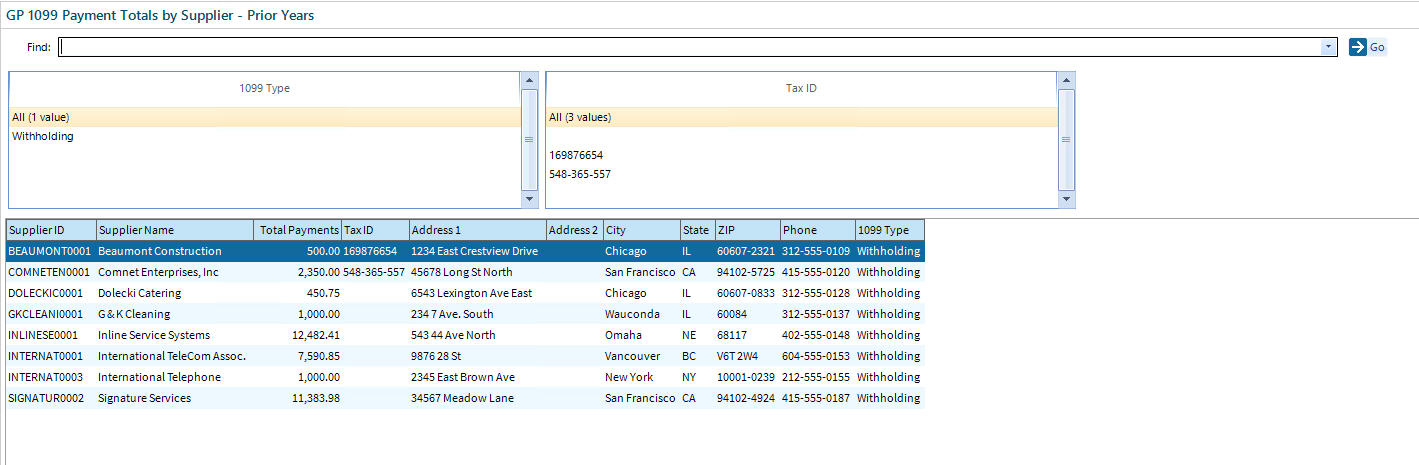Sort by Tax ID column header
This screenshot has width=1419, height=465.
click(375, 230)
